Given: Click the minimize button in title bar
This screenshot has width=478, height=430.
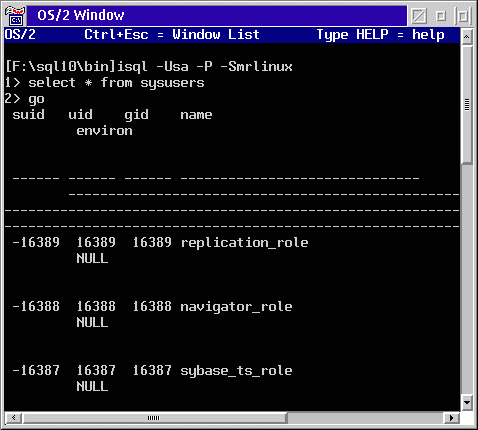Looking at the screenshot, I should [x=441, y=16].
